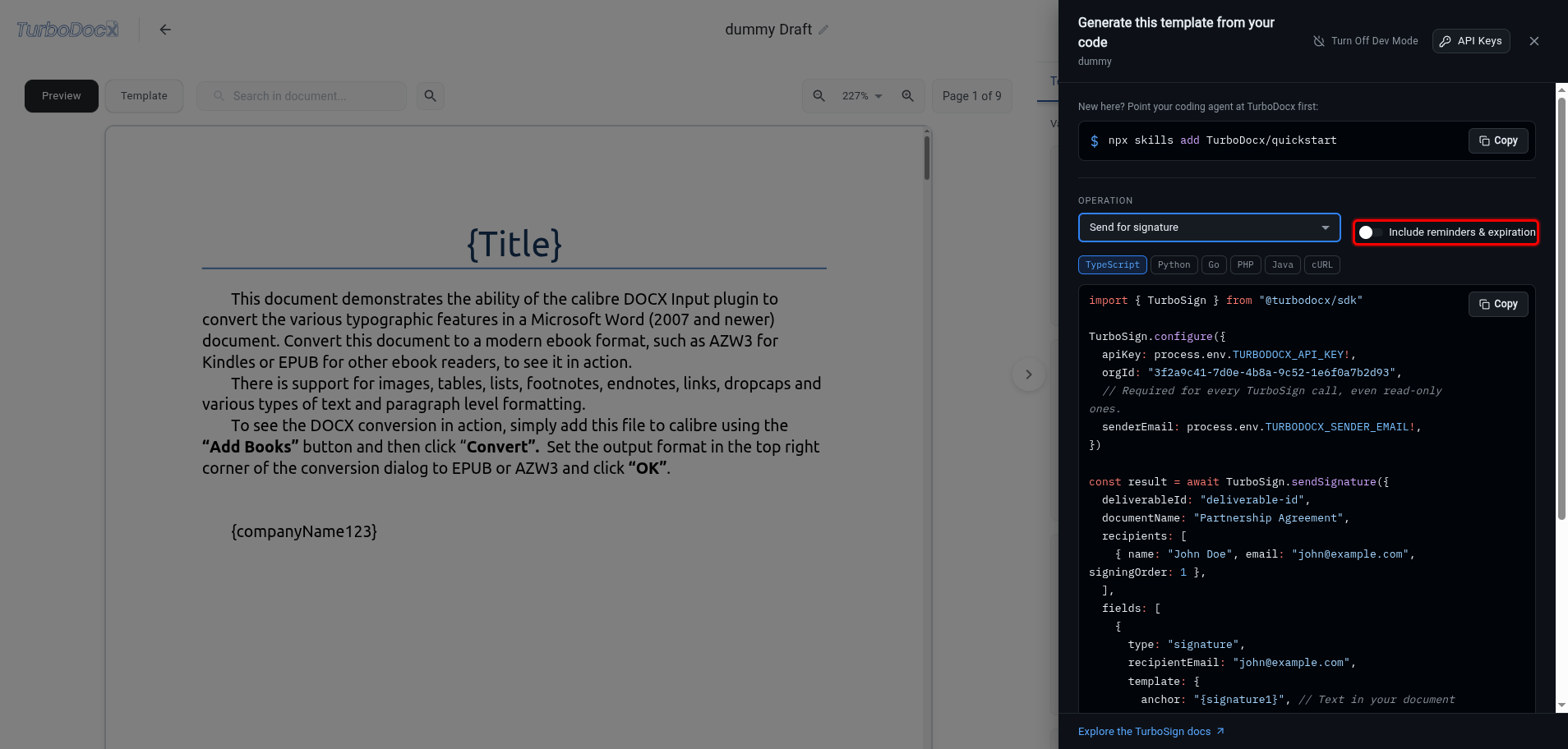This screenshot has height=749, width=1568.
Task: Click the Page 1 of 9 indicator
Action: [971, 96]
